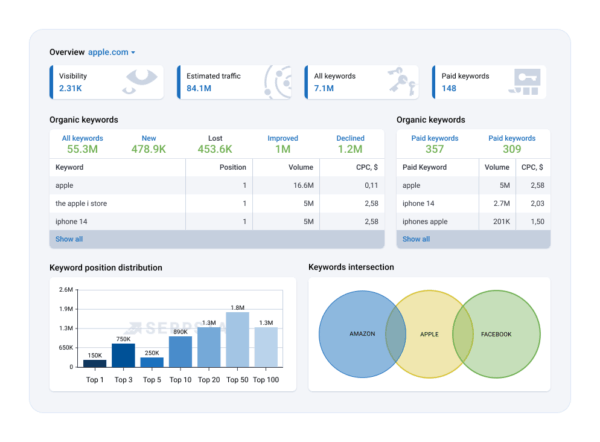Select the Paid keywords 148 value
The width and height of the screenshot is (600, 442).
[449, 88]
